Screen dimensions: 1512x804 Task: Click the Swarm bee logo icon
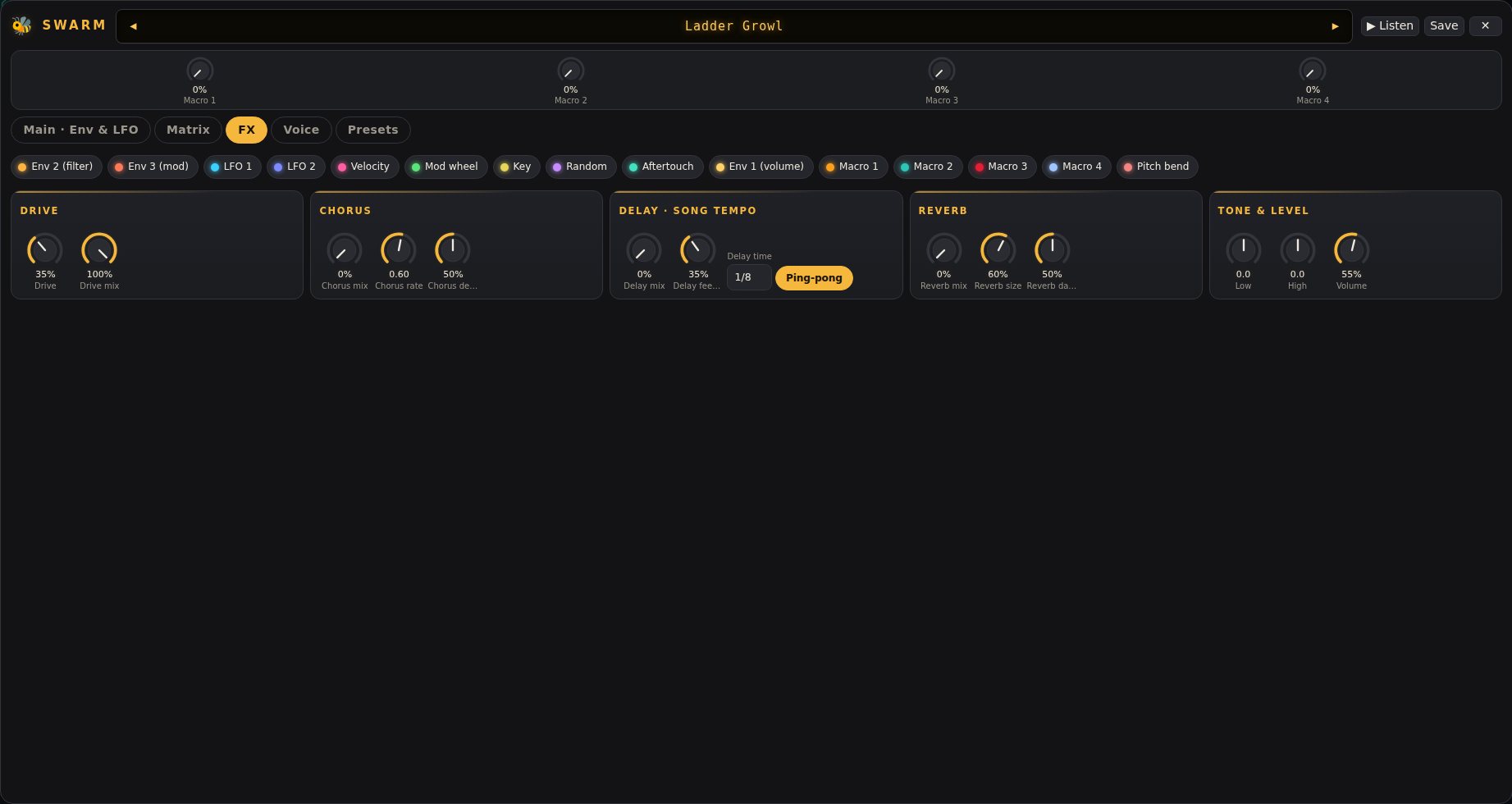(x=21, y=25)
